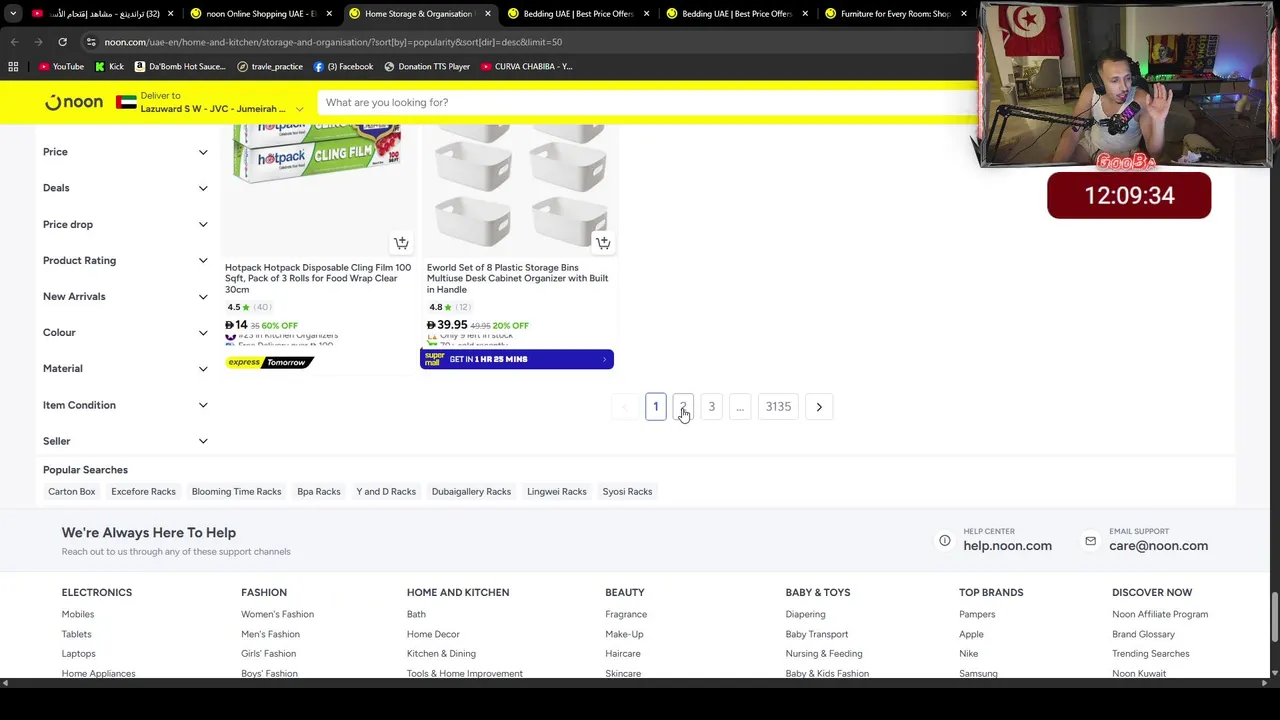Open Blooming Time Racks popular search
Viewport: 1280px width, 720px height.
236,492
